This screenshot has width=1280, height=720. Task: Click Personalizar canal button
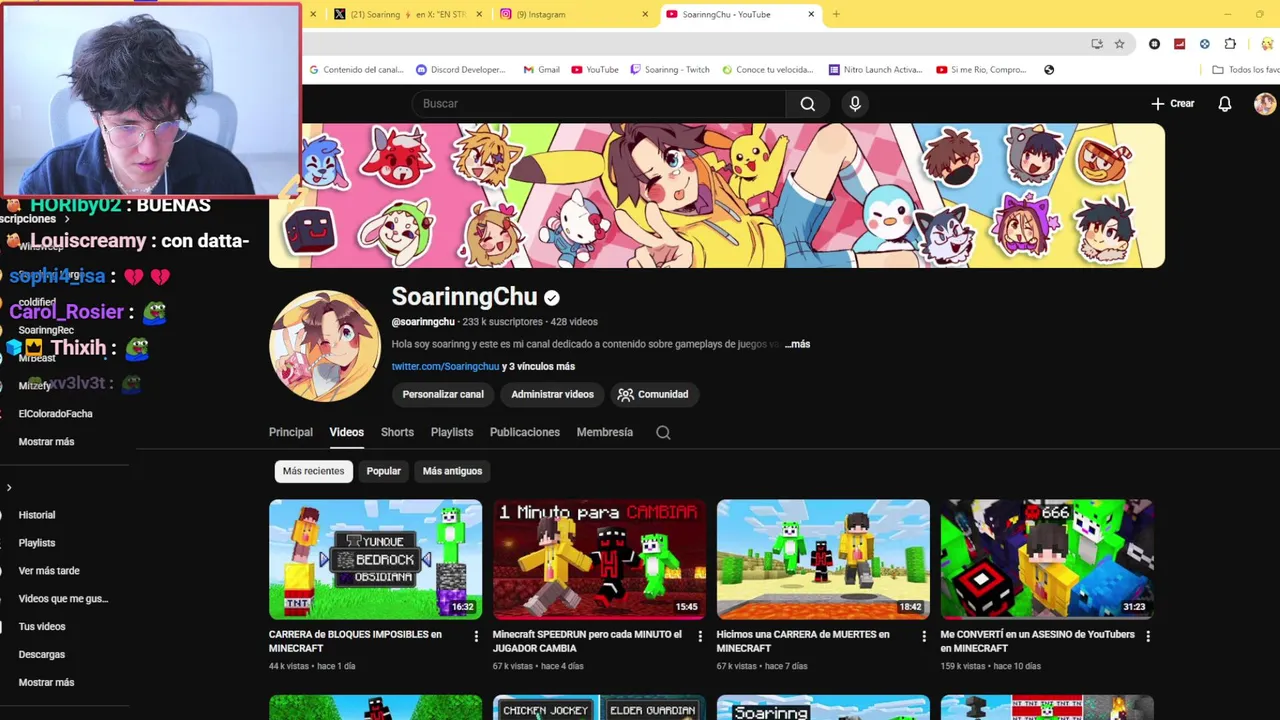coord(443,395)
